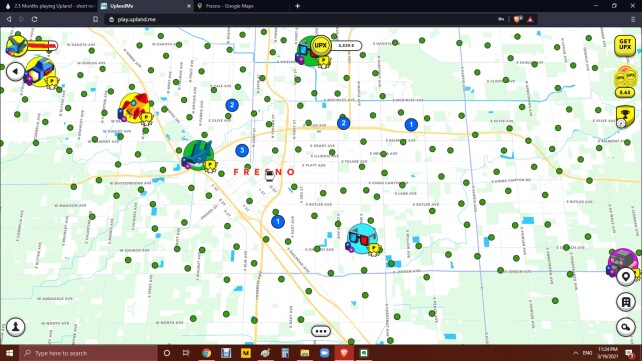The height and width of the screenshot is (361, 642).
Task: Open the browser hamburger menu
Action: click(x=633, y=19)
